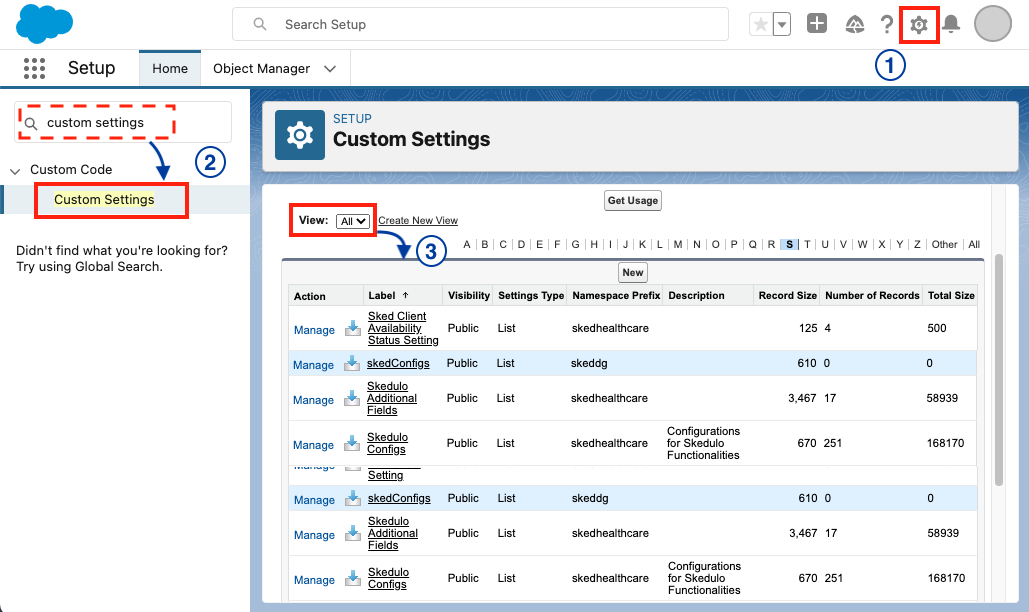
Task: Focus the Search Setup field
Action: click(x=480, y=24)
